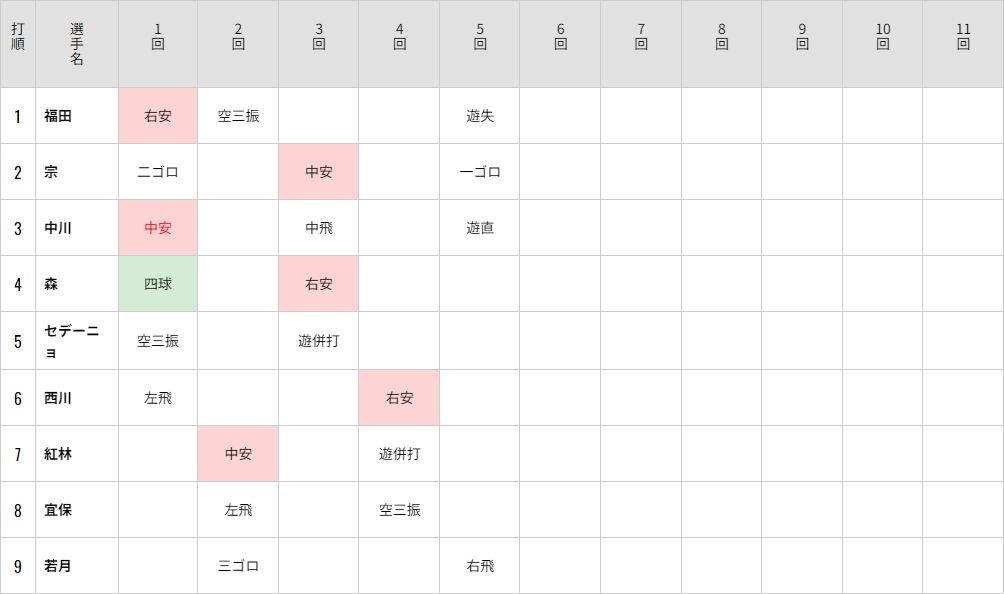Click player name 紅林

point(58,454)
